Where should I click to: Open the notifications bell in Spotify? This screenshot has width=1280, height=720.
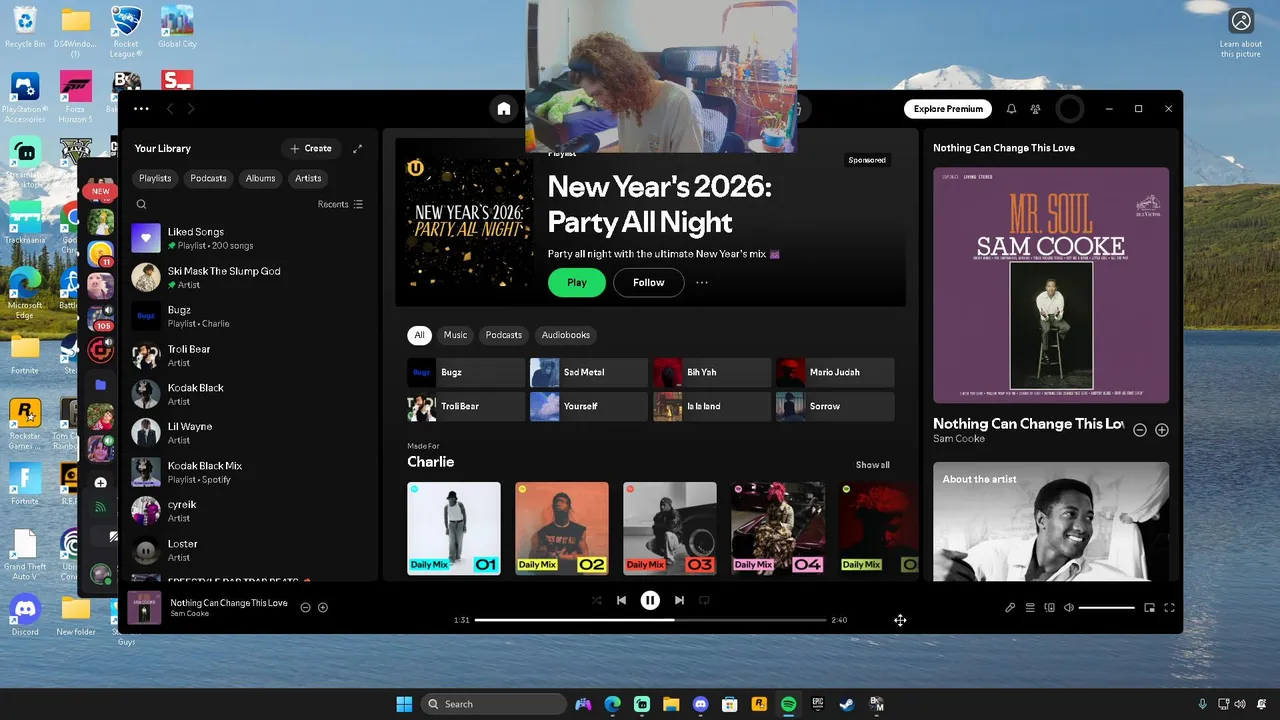(x=1011, y=109)
